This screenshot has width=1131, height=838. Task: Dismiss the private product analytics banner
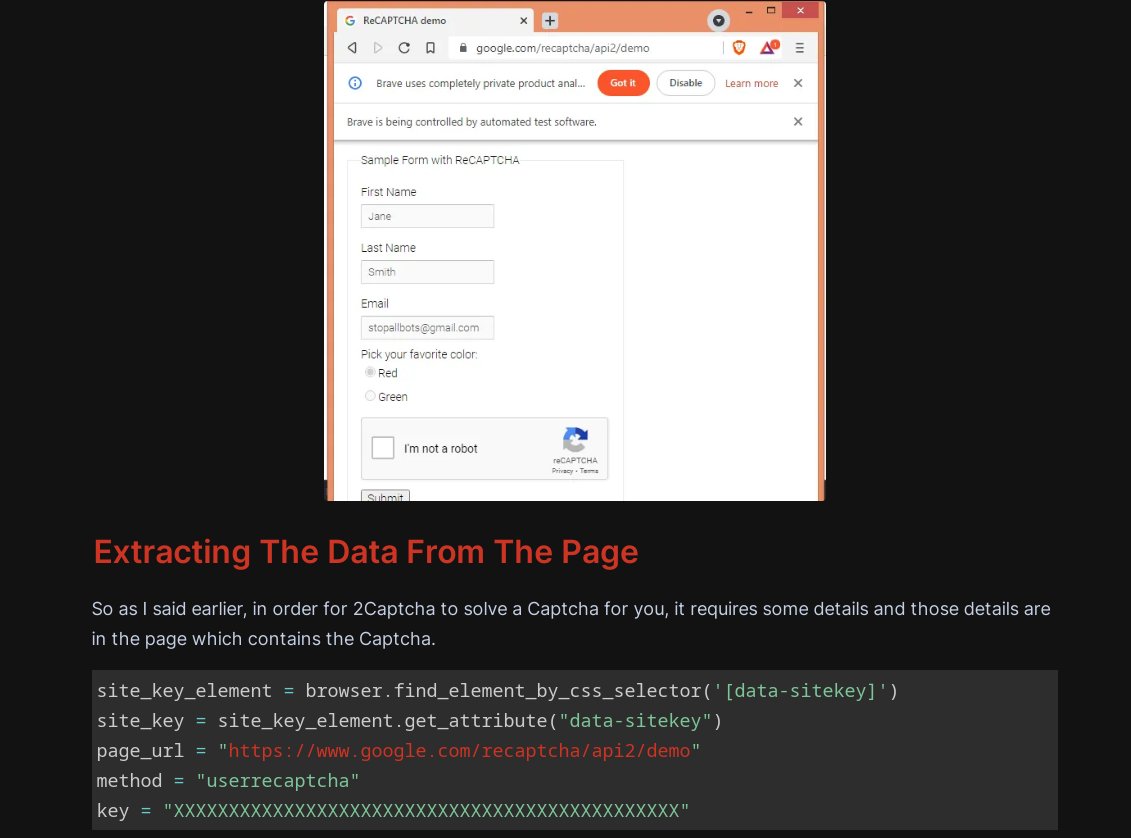(798, 83)
